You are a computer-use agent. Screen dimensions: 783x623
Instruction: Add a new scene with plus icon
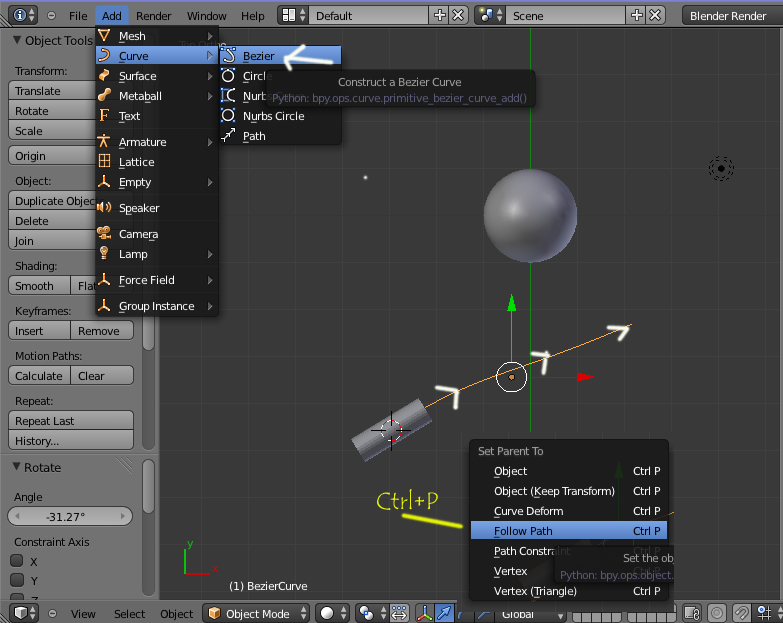click(x=637, y=15)
